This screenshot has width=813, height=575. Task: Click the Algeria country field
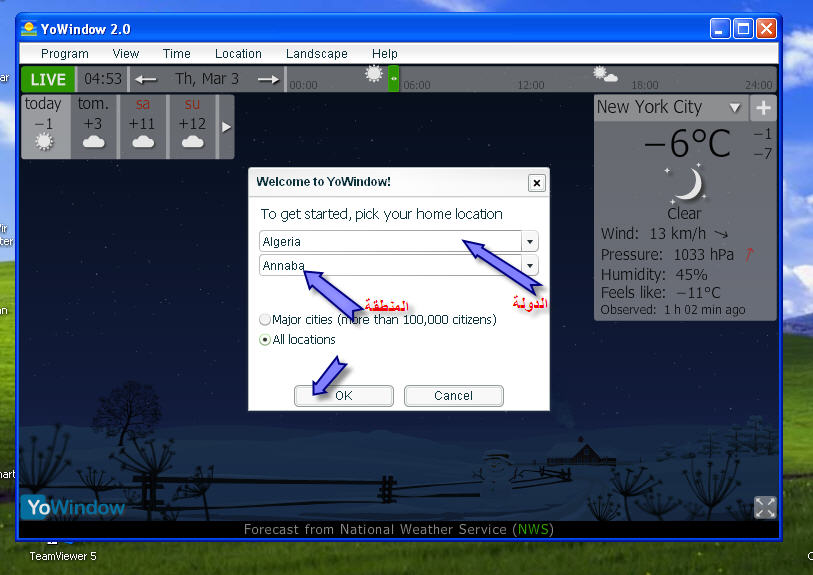tap(390, 242)
